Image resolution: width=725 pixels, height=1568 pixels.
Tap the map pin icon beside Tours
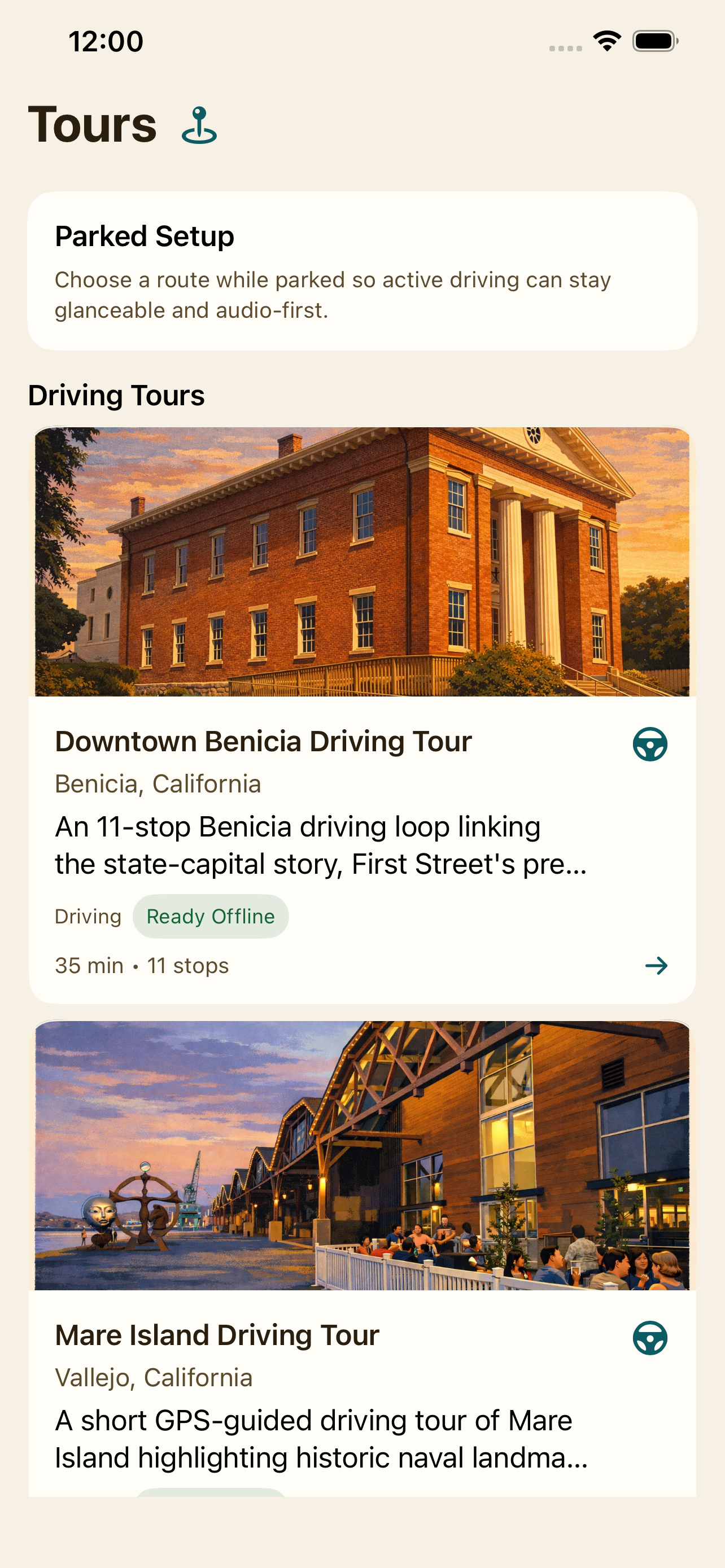(199, 125)
